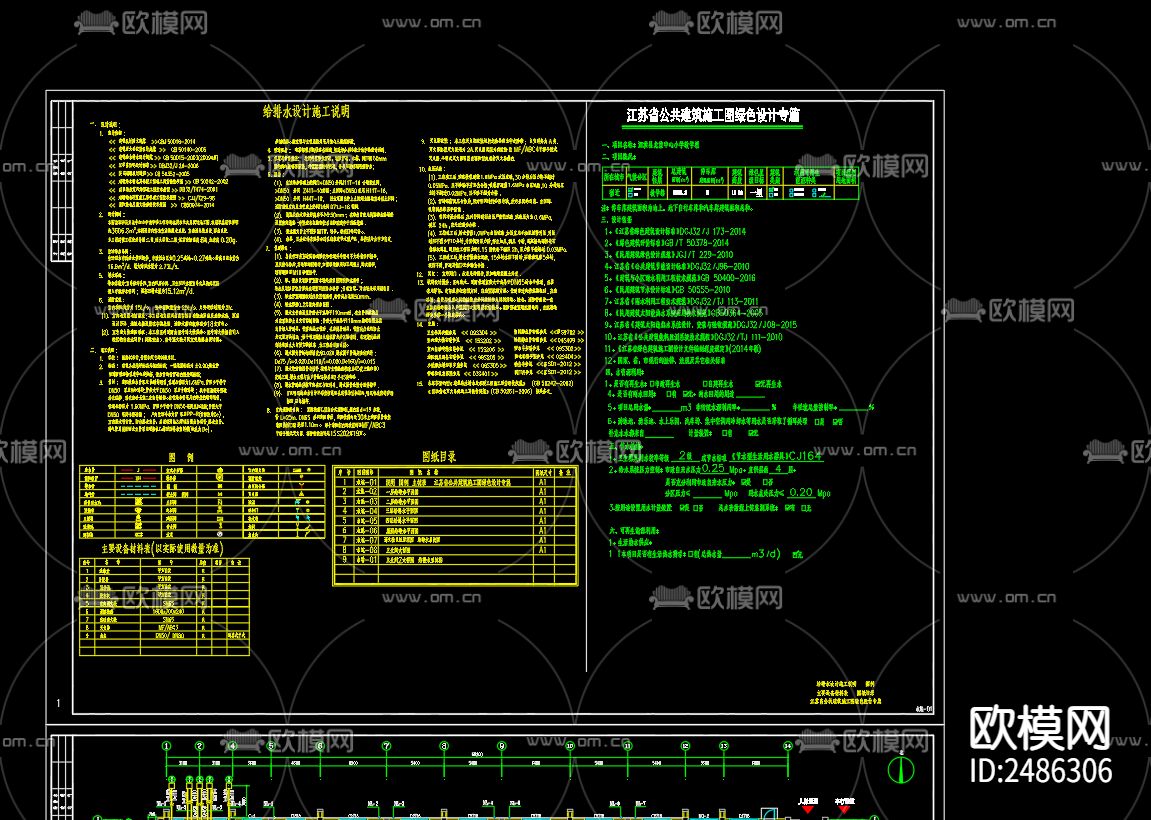1151x820 pixels.
Task: Click the 江苏省公共建筑施工图绿色设计专篇 heading
Action: click(713, 115)
